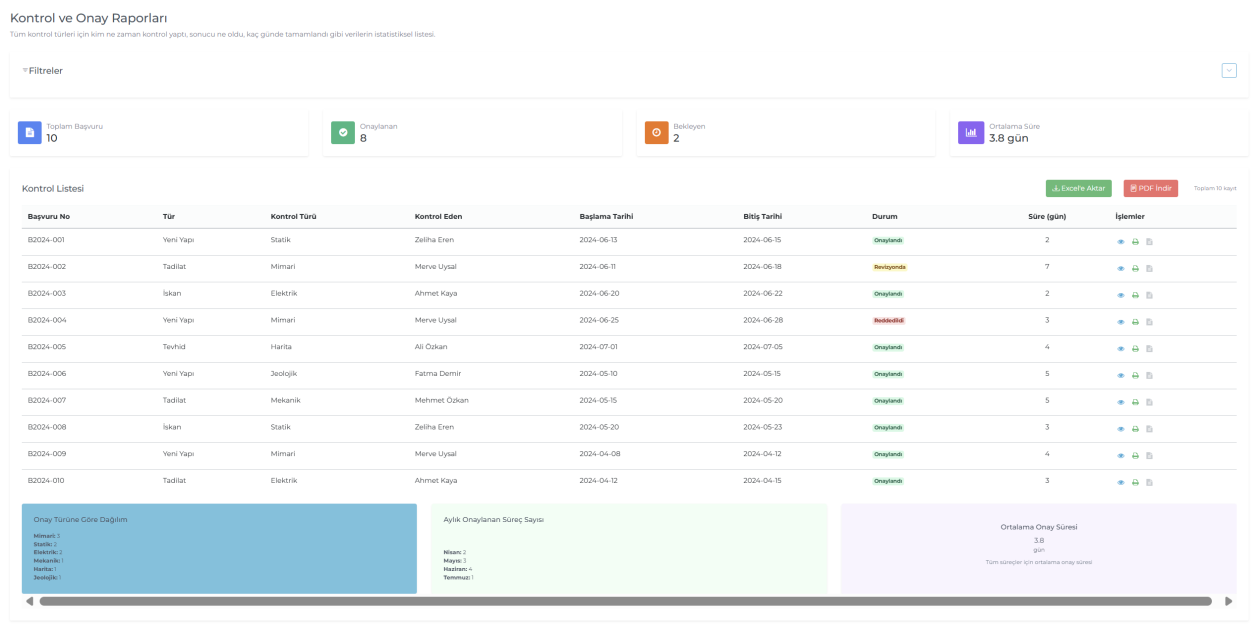1259x624 pixels.
Task: Click the green Onaylanan checkmark icon
Action: tap(343, 132)
